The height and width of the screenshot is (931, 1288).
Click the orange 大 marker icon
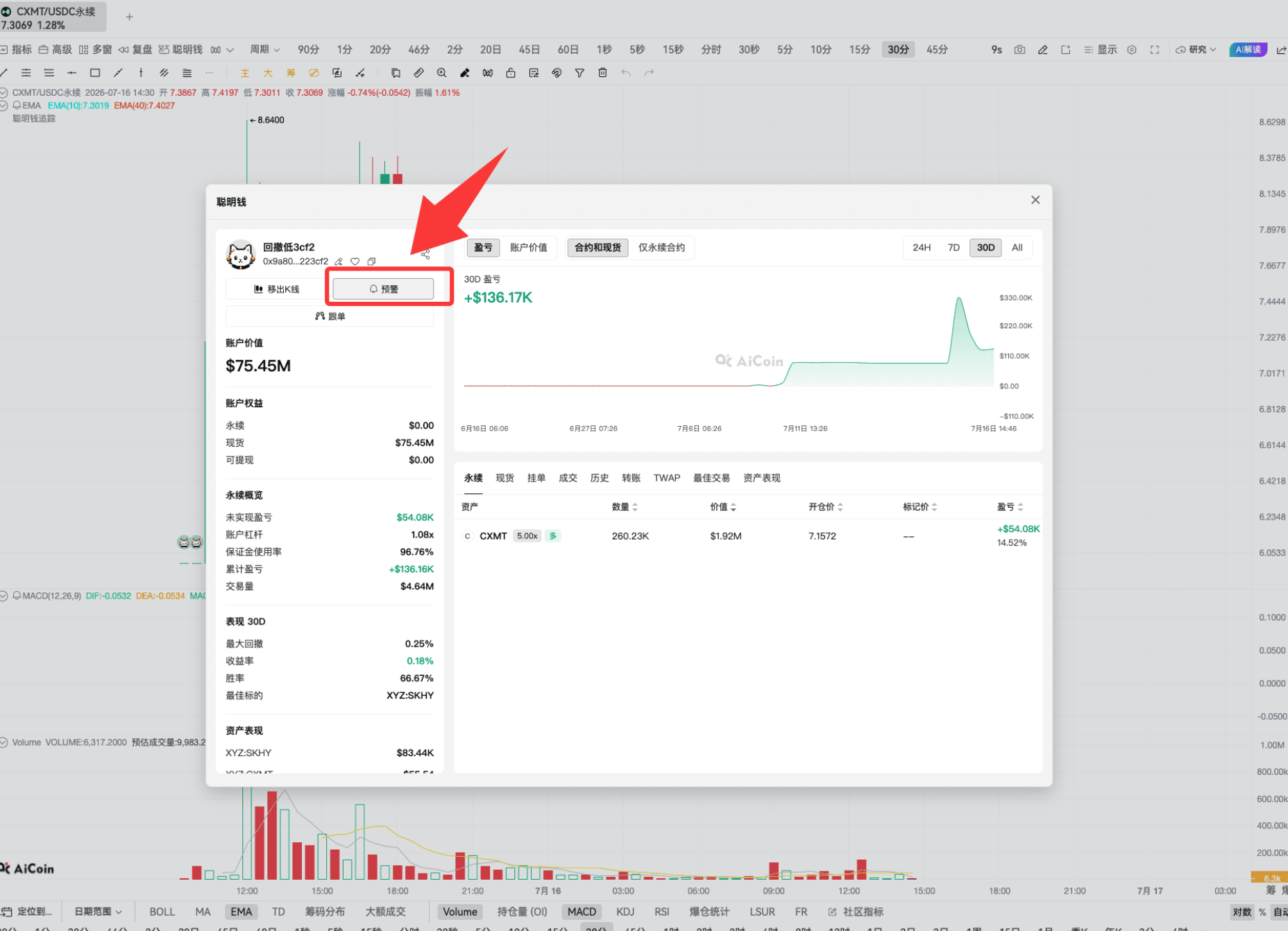coord(268,73)
